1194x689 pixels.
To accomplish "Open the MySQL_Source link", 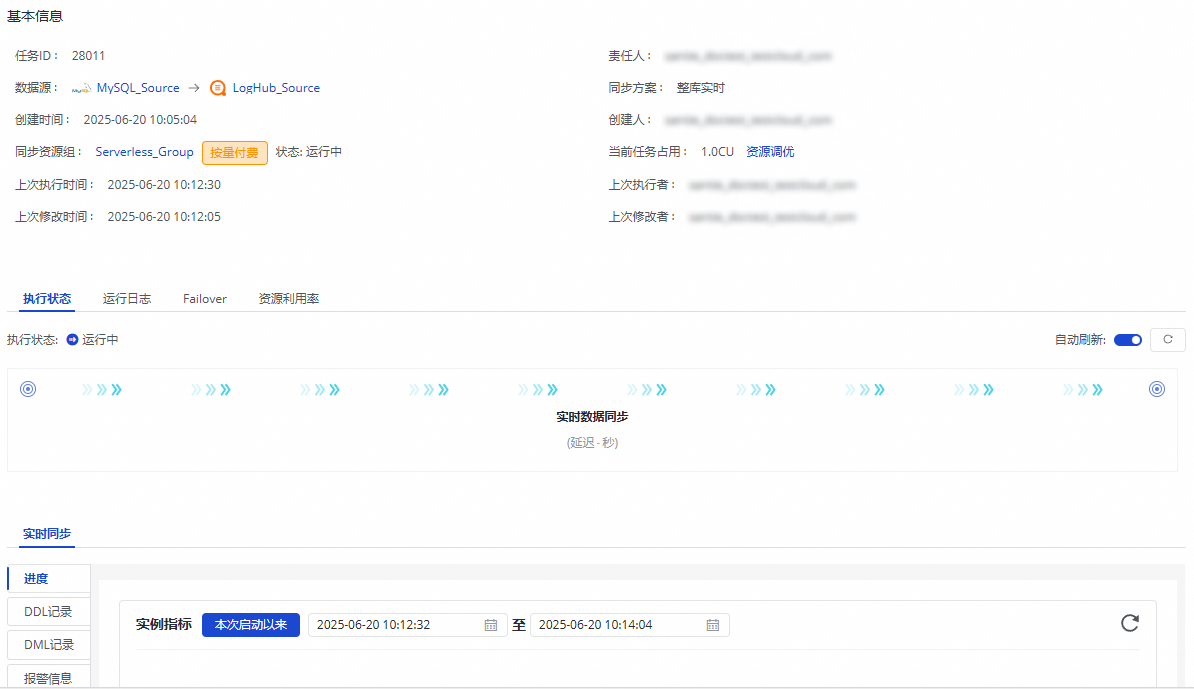I will [x=138, y=88].
